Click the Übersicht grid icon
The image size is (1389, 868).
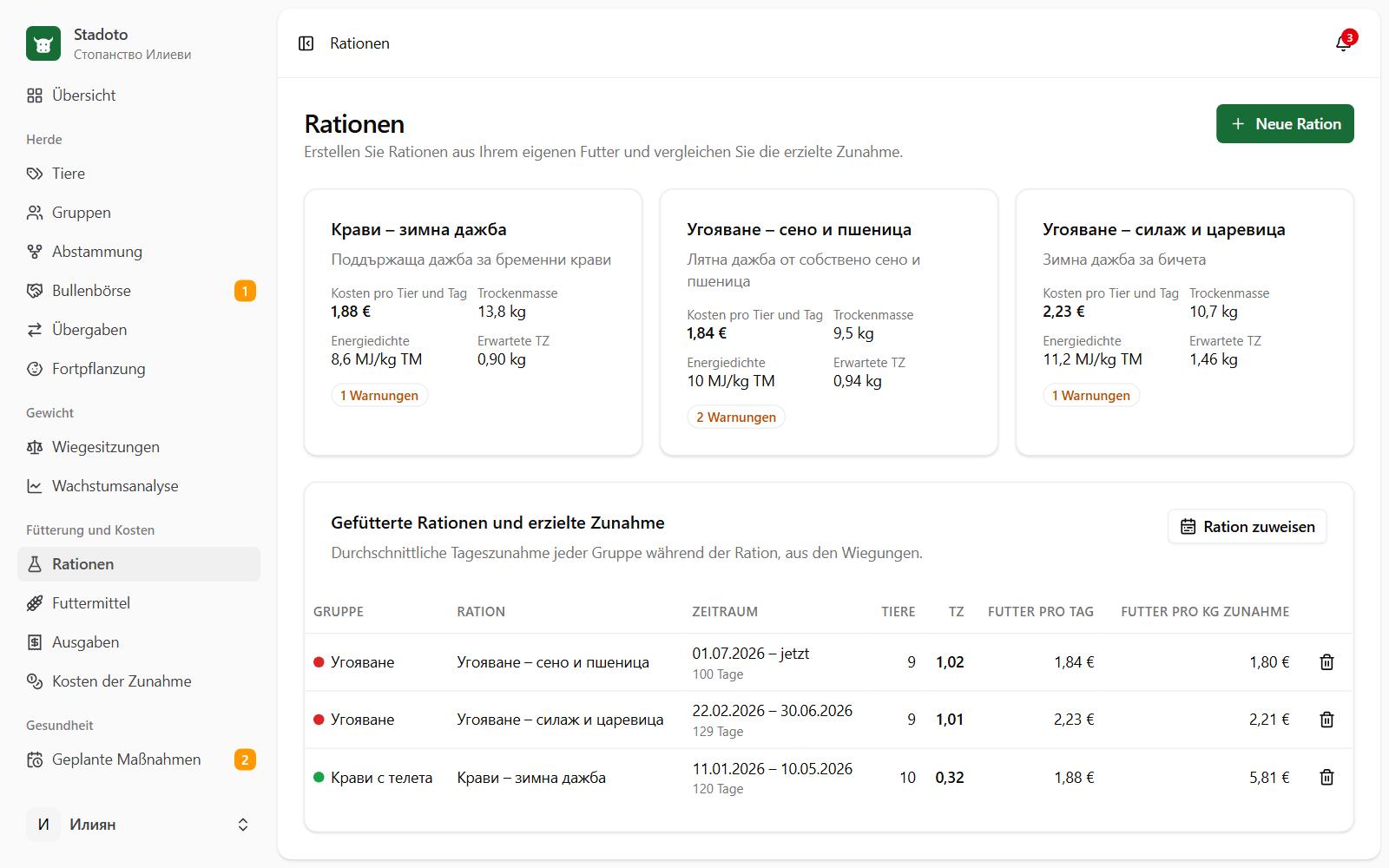[35, 95]
